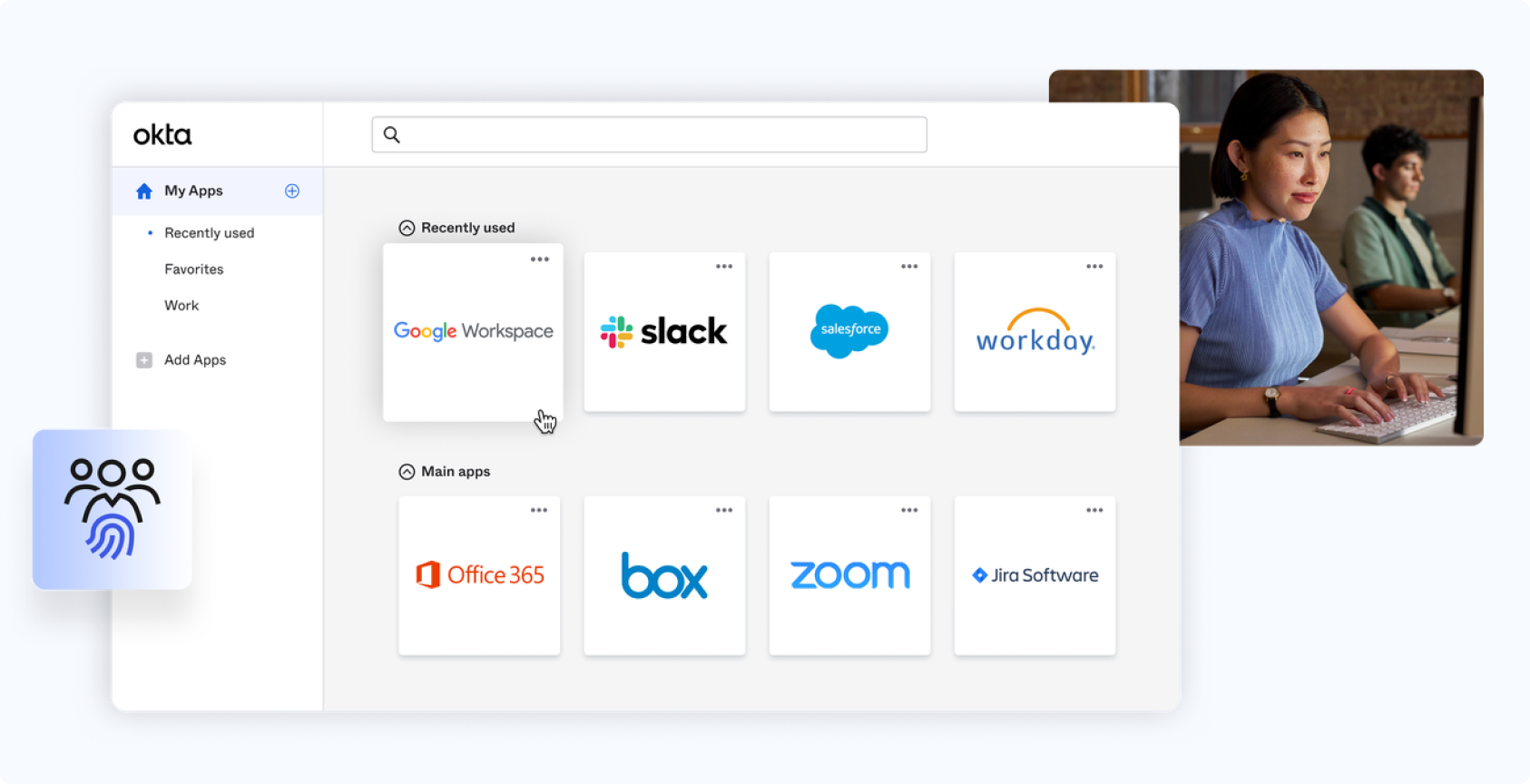Click into the app search field

click(x=650, y=134)
